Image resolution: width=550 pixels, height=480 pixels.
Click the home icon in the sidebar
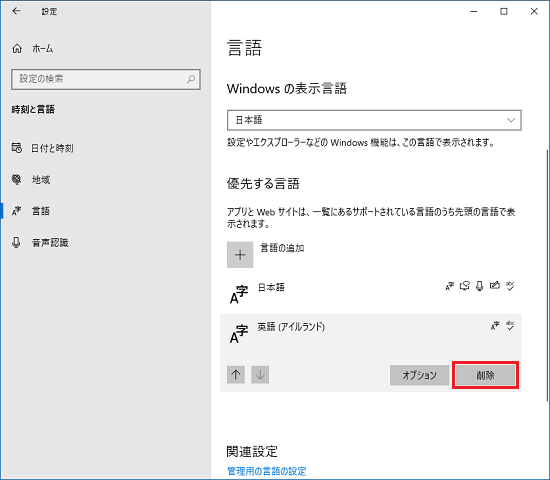[17, 48]
